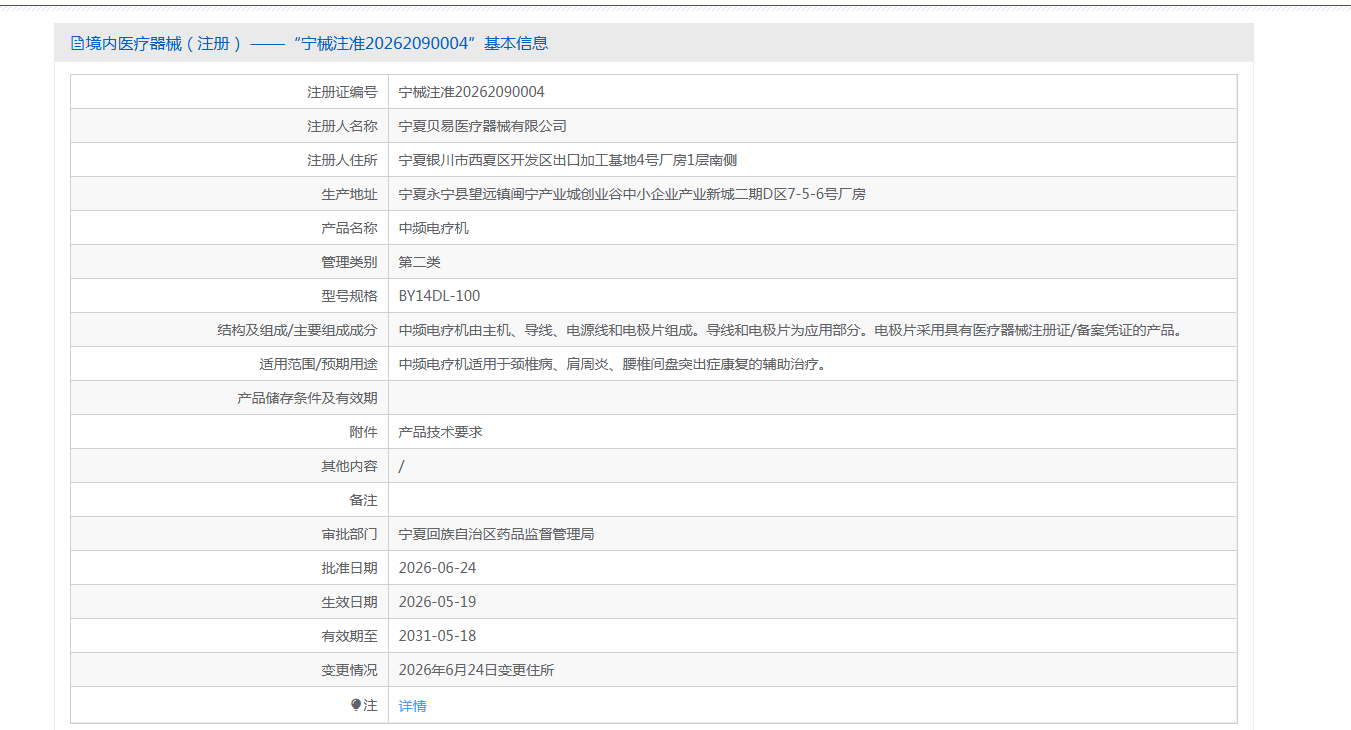Click production address 宁夏永宁县望远镇闽宁产业城

click(632, 194)
